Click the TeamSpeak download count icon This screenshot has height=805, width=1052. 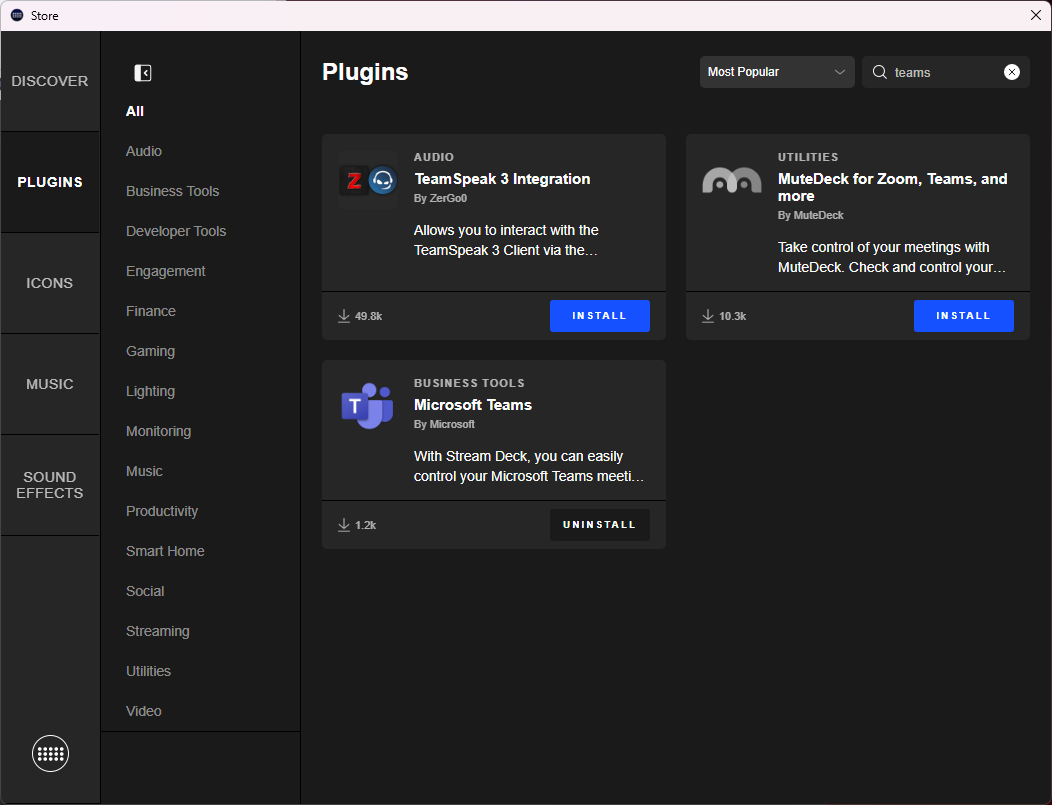(x=344, y=316)
